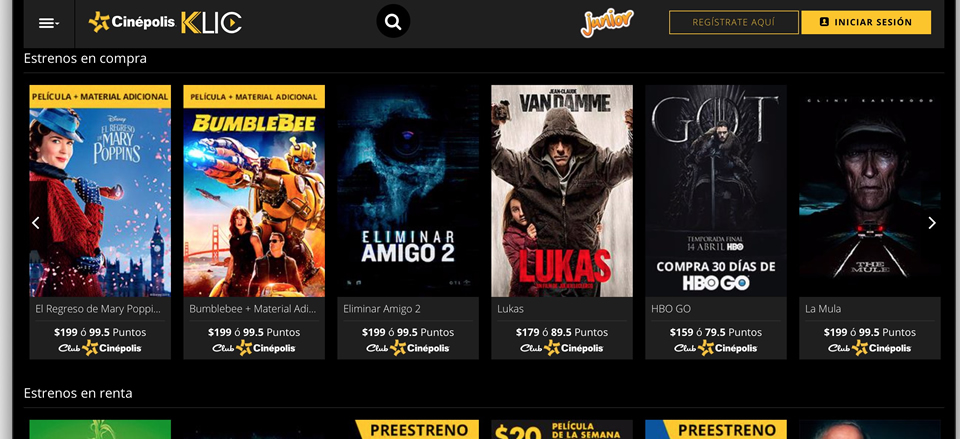Open the Estrenos en compra heading
960x439 pixels.
click(x=85, y=59)
